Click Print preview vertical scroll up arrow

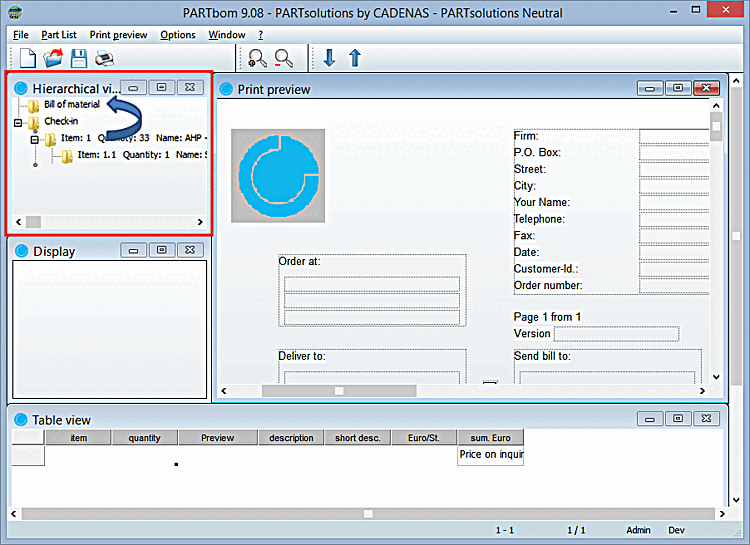716,105
